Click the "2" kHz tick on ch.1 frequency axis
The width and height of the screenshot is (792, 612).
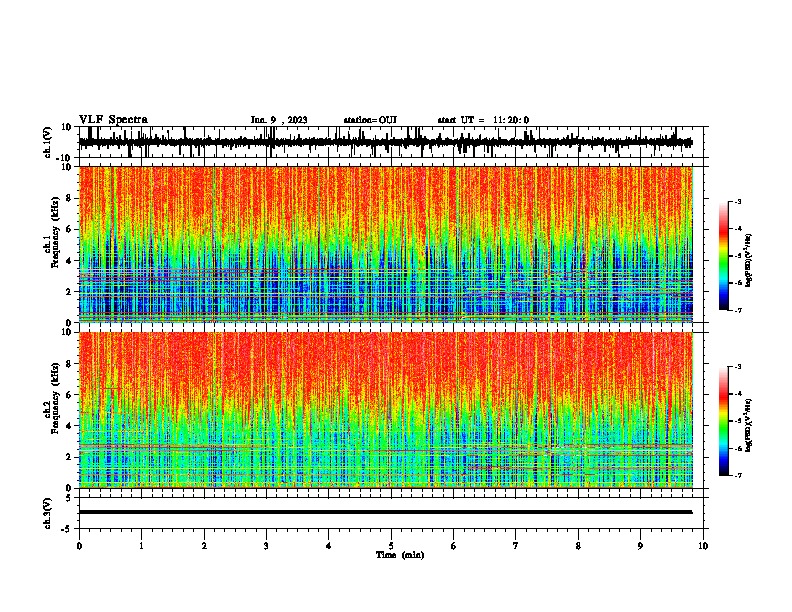pyautogui.click(x=69, y=291)
